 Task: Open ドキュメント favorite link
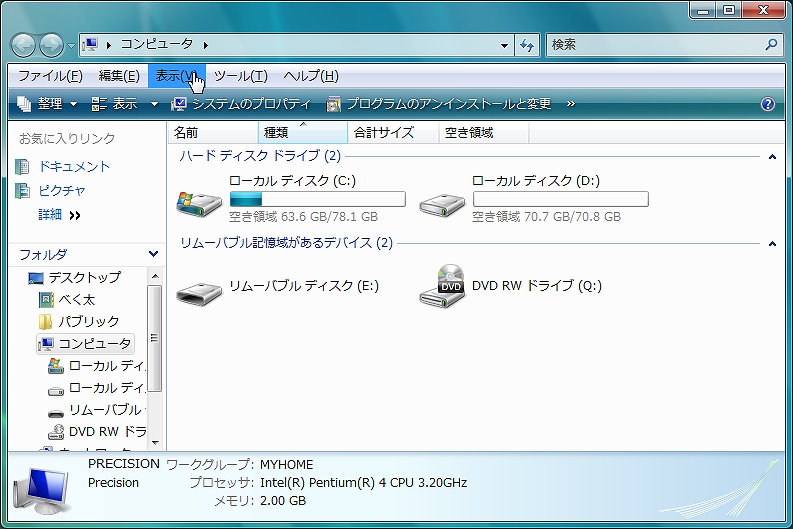pyautogui.click(x=74, y=167)
